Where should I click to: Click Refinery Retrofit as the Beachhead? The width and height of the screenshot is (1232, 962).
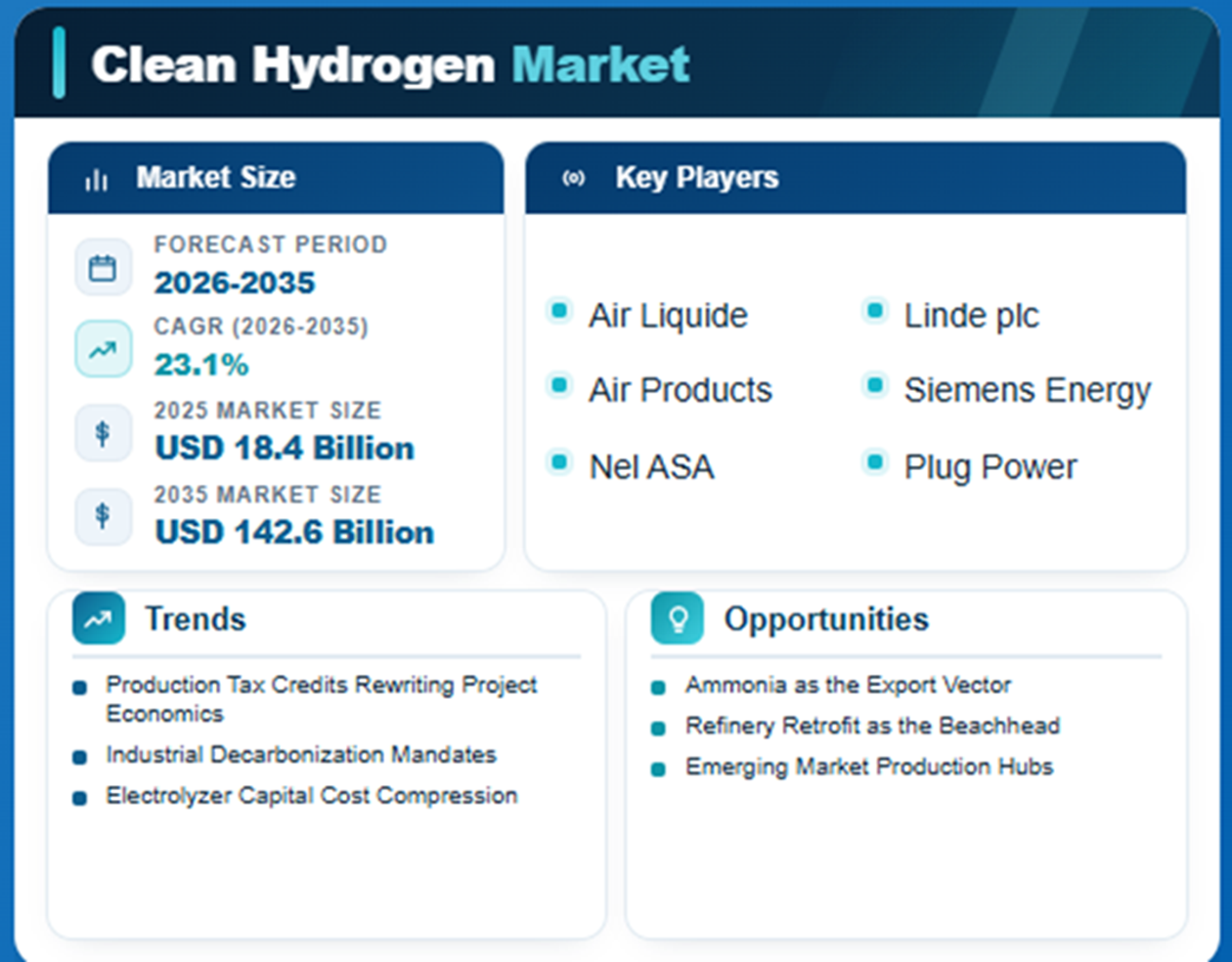[x=872, y=725]
